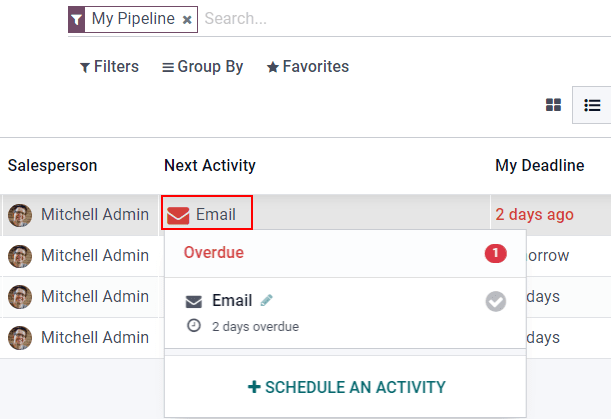Screen dimensions: 611x419
Task: Click the funnel icon in search facet
Action: tap(76, 19)
